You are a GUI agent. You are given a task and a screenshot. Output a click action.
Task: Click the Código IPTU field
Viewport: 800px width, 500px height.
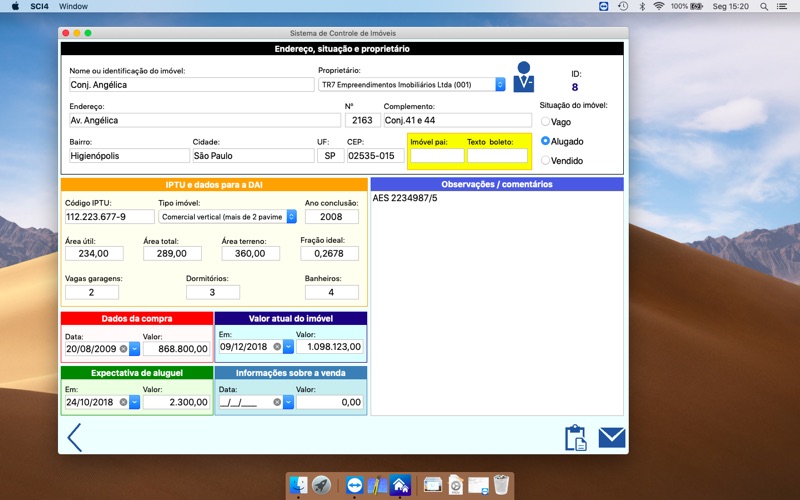pos(110,217)
